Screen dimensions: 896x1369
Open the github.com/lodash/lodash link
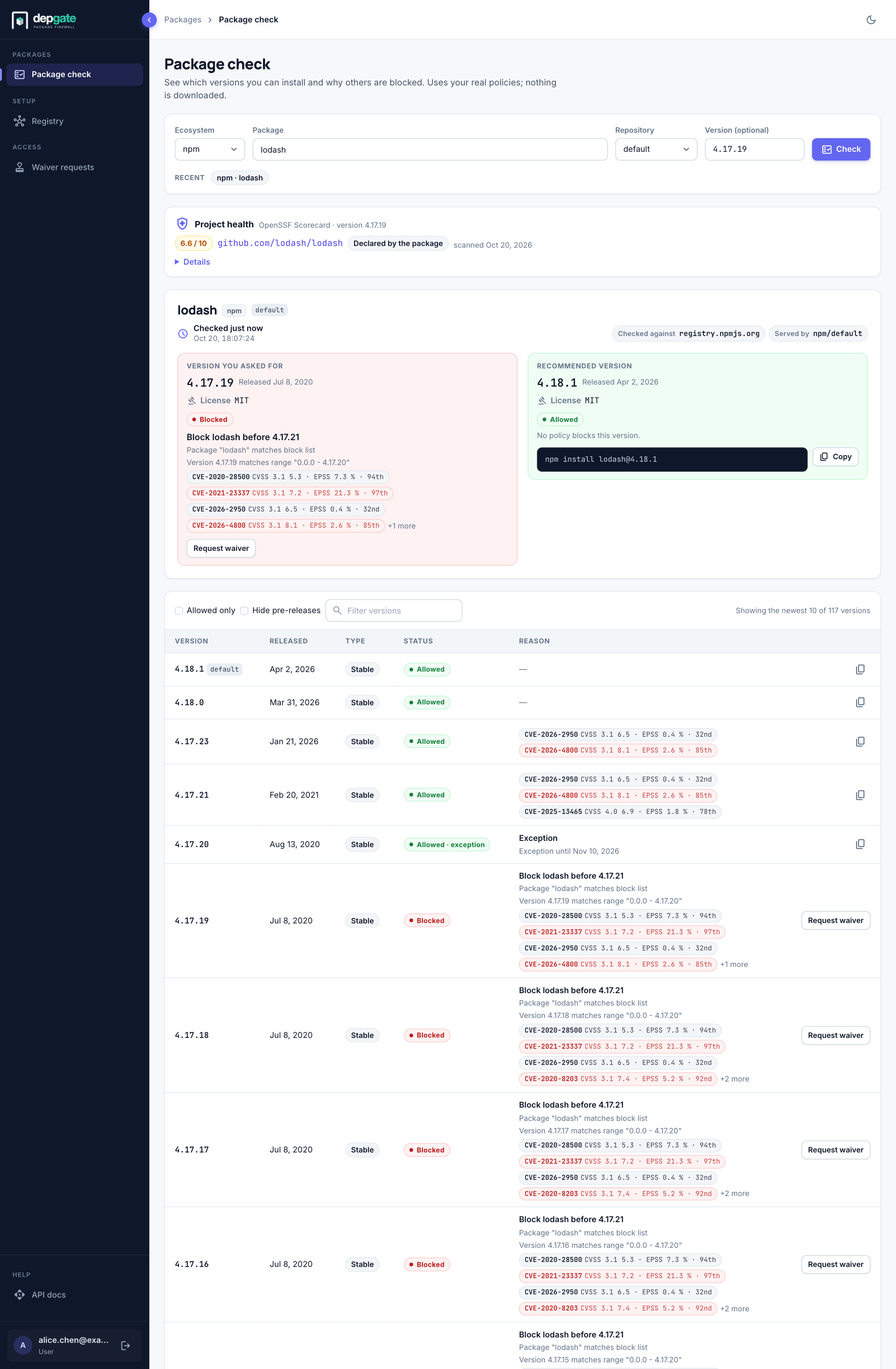280,244
